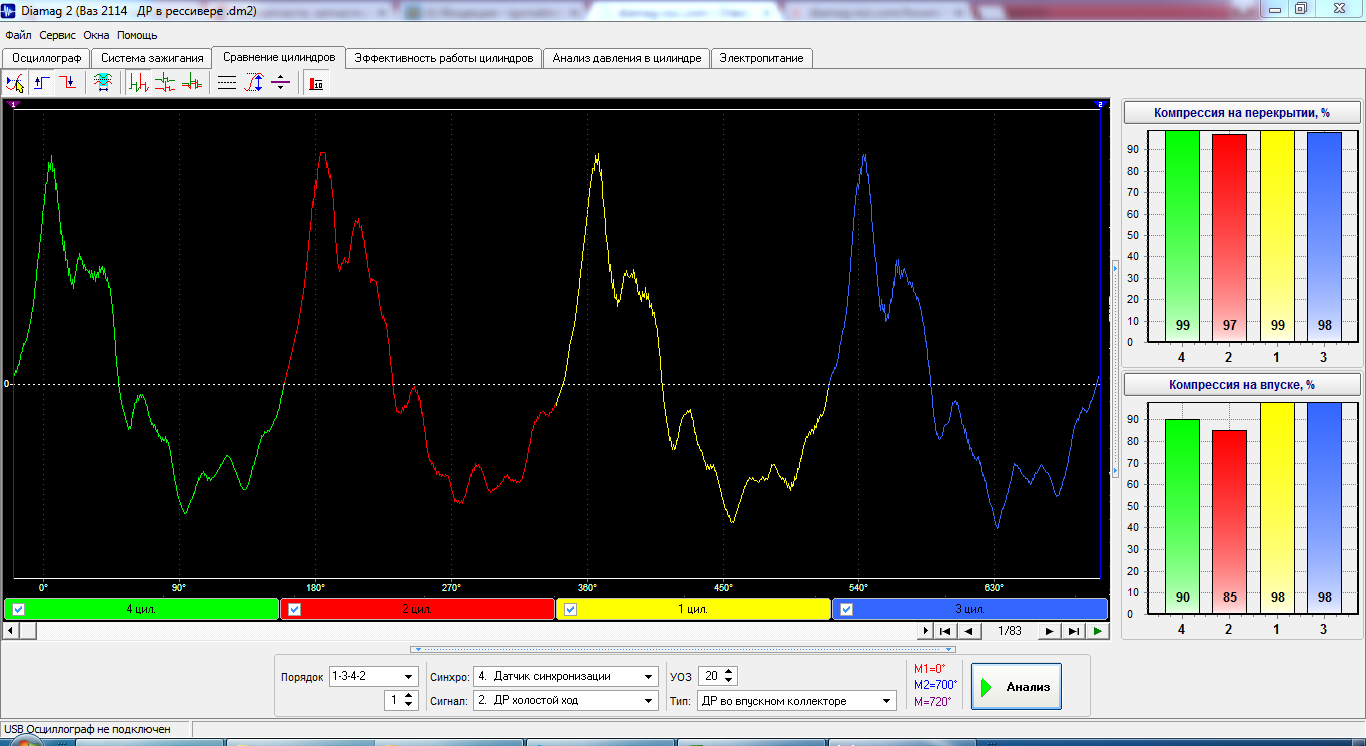Screen dimensions: 1366x746
Task: Open the Помощь menu
Action: click(137, 35)
